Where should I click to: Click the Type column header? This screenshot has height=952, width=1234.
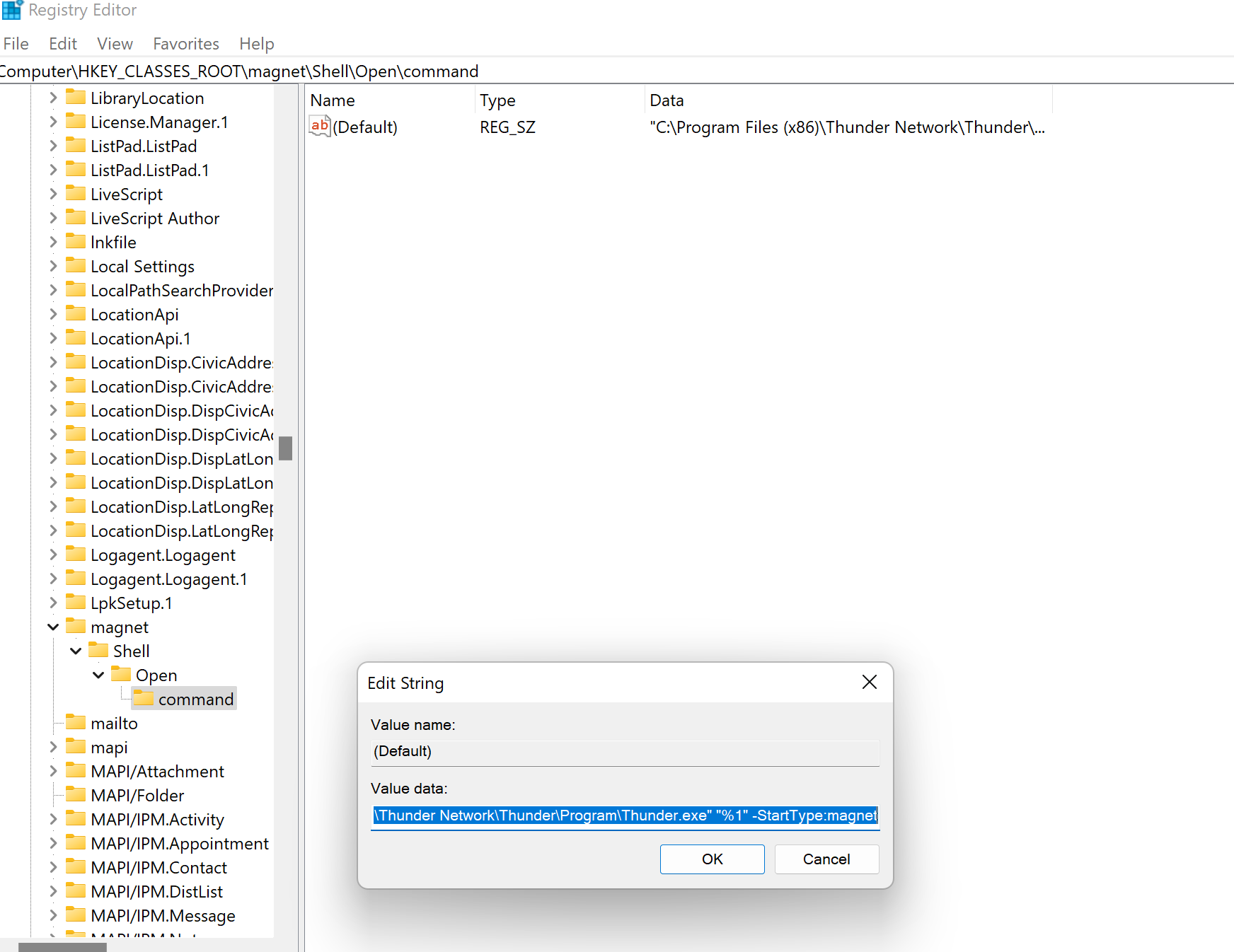point(560,100)
